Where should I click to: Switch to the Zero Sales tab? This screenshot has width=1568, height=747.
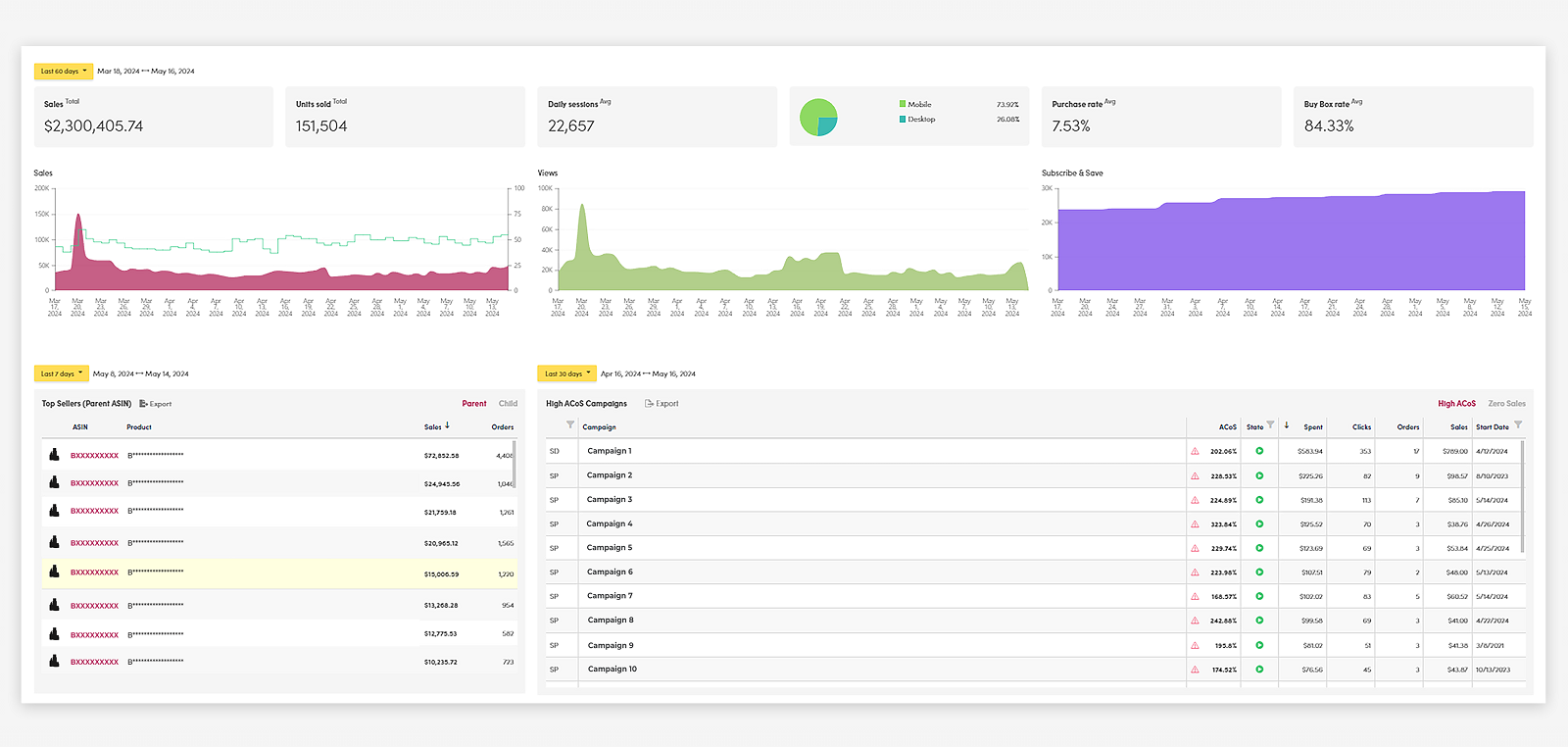pos(1506,404)
